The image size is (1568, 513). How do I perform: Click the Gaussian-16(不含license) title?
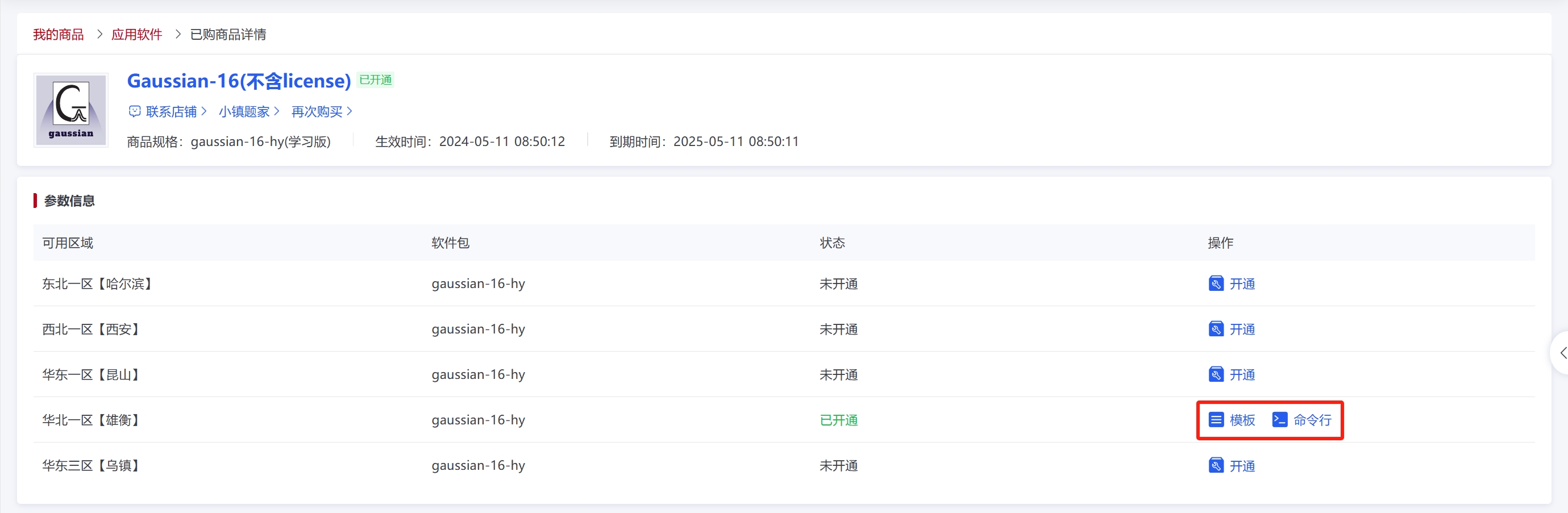(x=239, y=81)
